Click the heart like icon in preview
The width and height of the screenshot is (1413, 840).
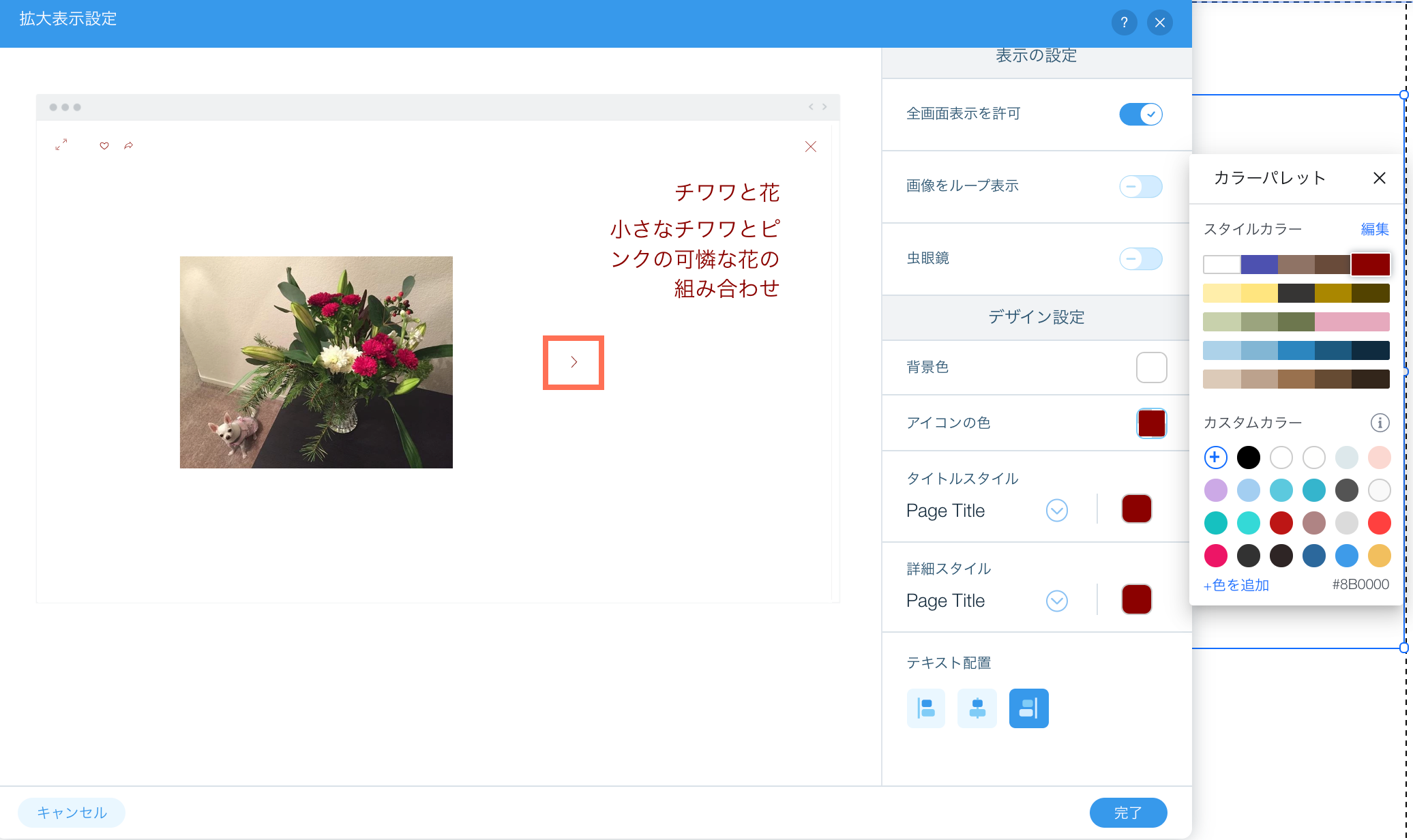pos(104,145)
